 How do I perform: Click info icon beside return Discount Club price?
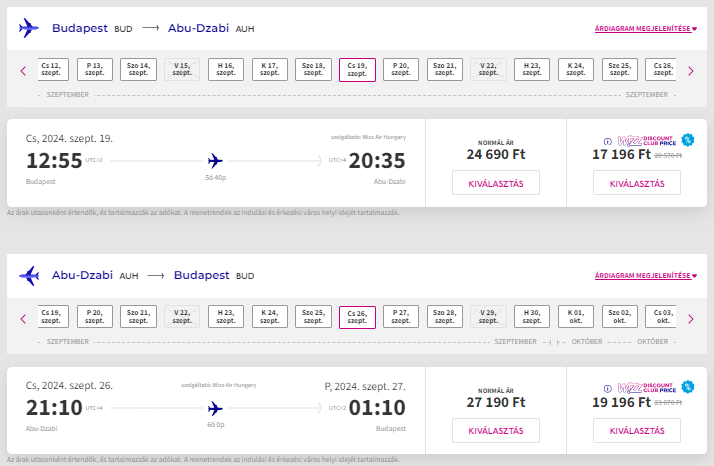[x=607, y=388]
